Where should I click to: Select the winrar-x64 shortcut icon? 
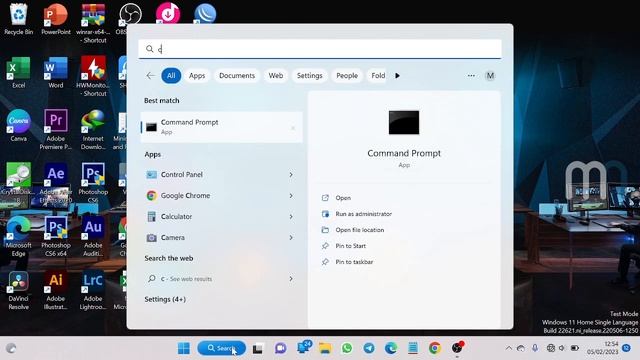pos(93,23)
